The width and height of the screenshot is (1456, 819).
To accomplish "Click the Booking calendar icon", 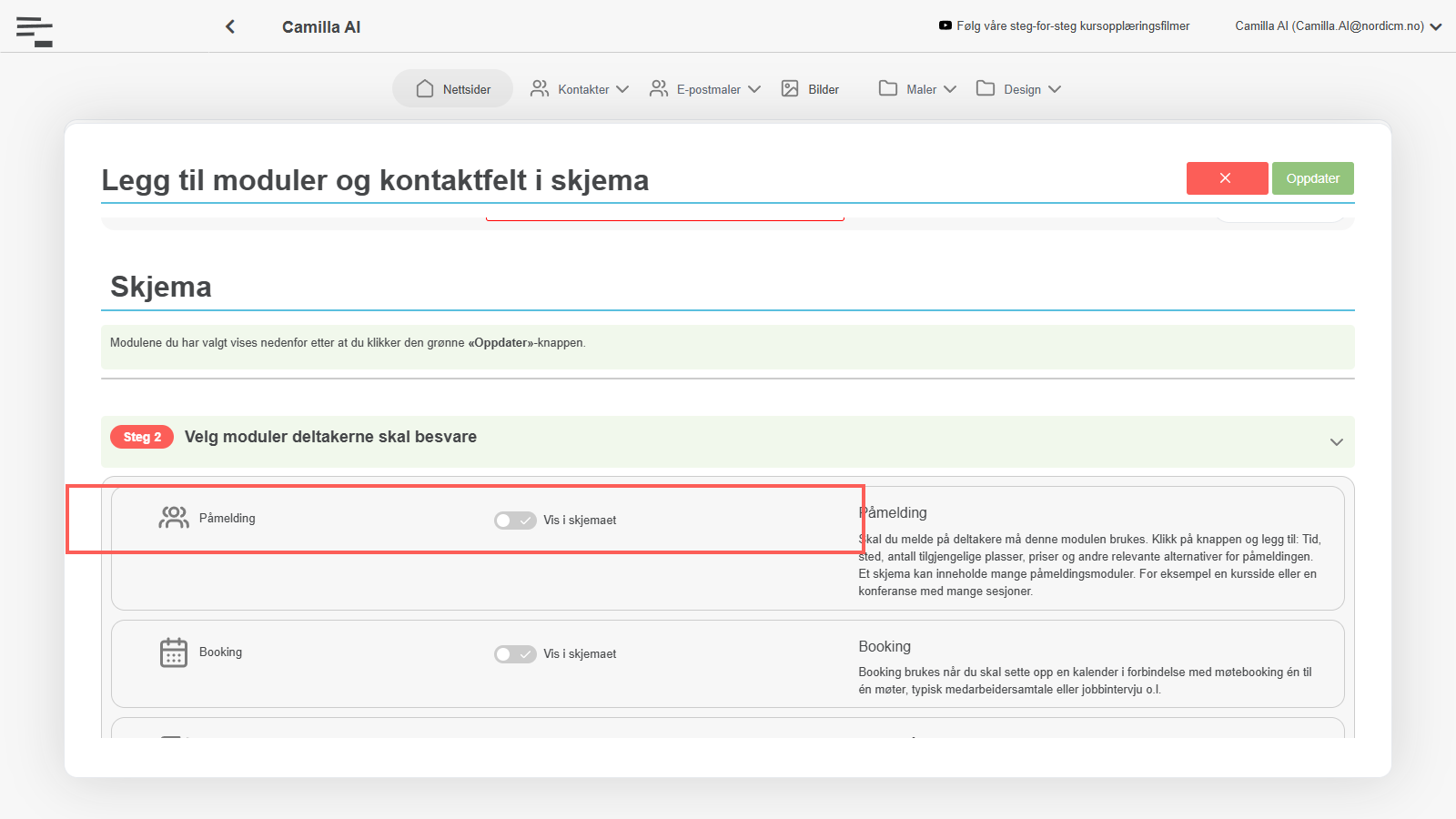I will pyautogui.click(x=174, y=652).
